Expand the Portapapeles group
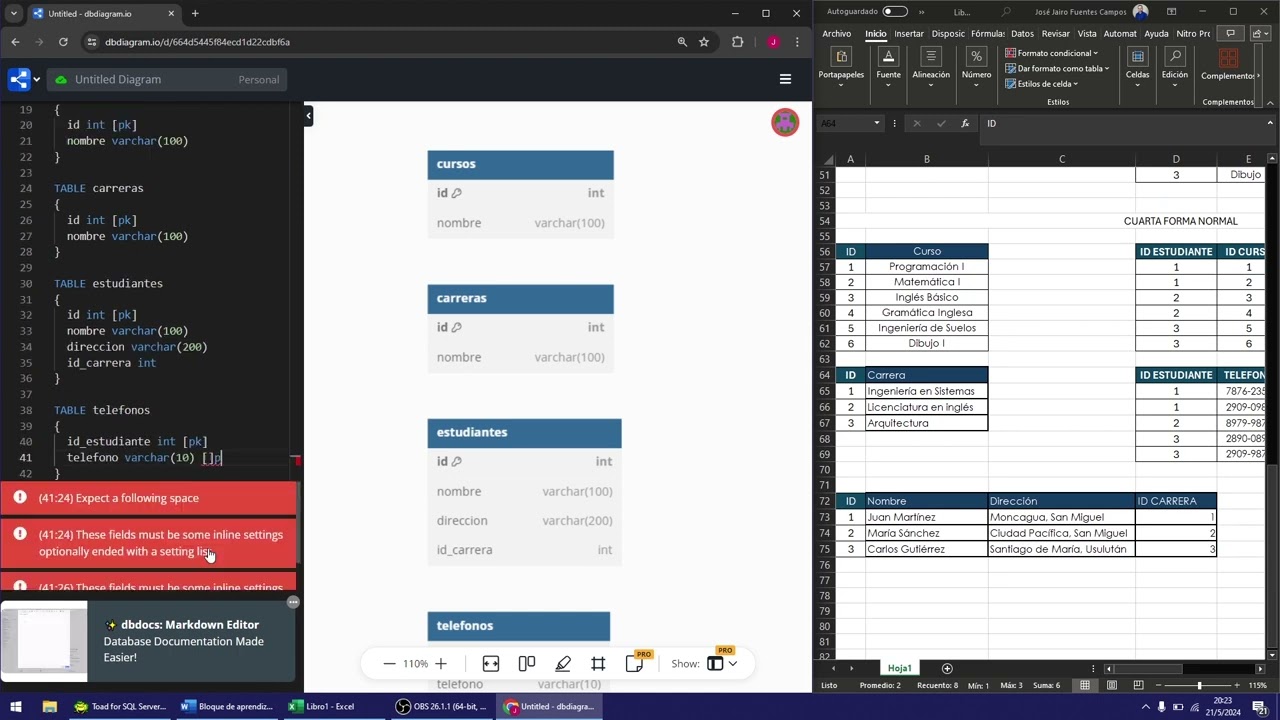Image resolution: width=1280 pixels, height=720 pixels. coord(841,68)
